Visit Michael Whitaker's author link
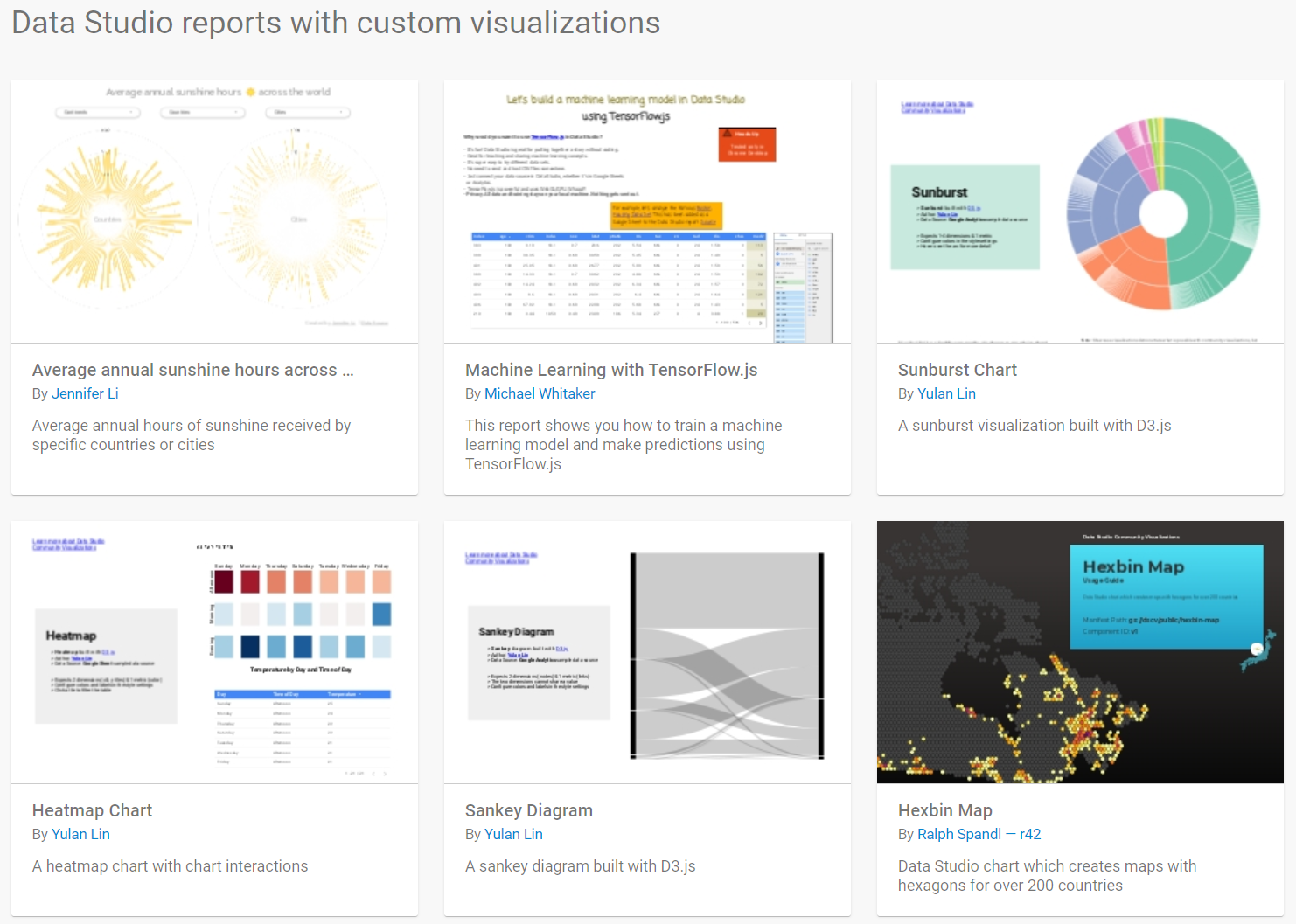This screenshot has height=924, width=1296. [x=540, y=393]
